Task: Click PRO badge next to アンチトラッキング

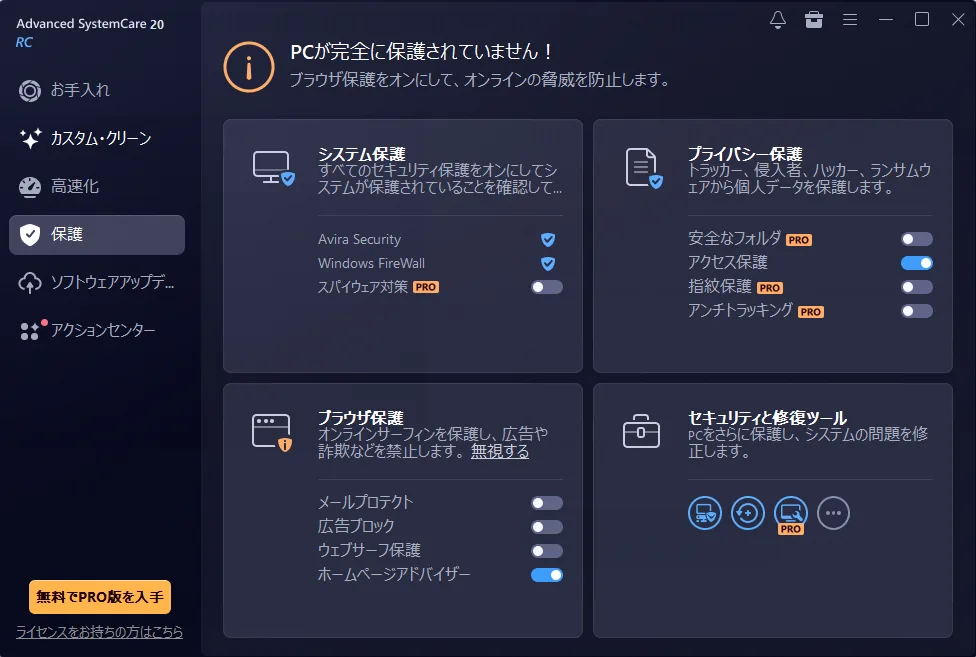Action: (x=811, y=312)
